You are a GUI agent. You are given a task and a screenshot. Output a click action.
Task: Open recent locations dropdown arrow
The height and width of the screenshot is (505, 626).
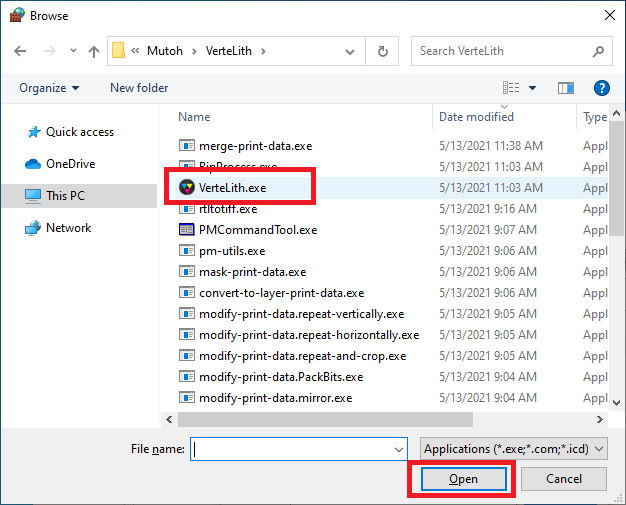pyautogui.click(x=73, y=51)
